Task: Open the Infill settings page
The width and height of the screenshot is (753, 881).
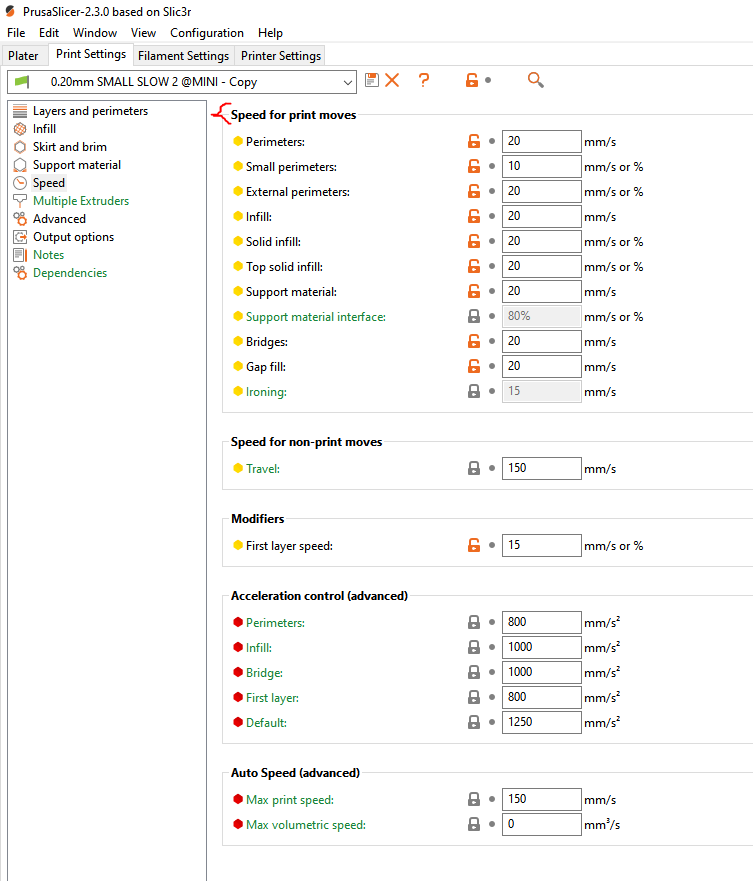Action: [44, 129]
